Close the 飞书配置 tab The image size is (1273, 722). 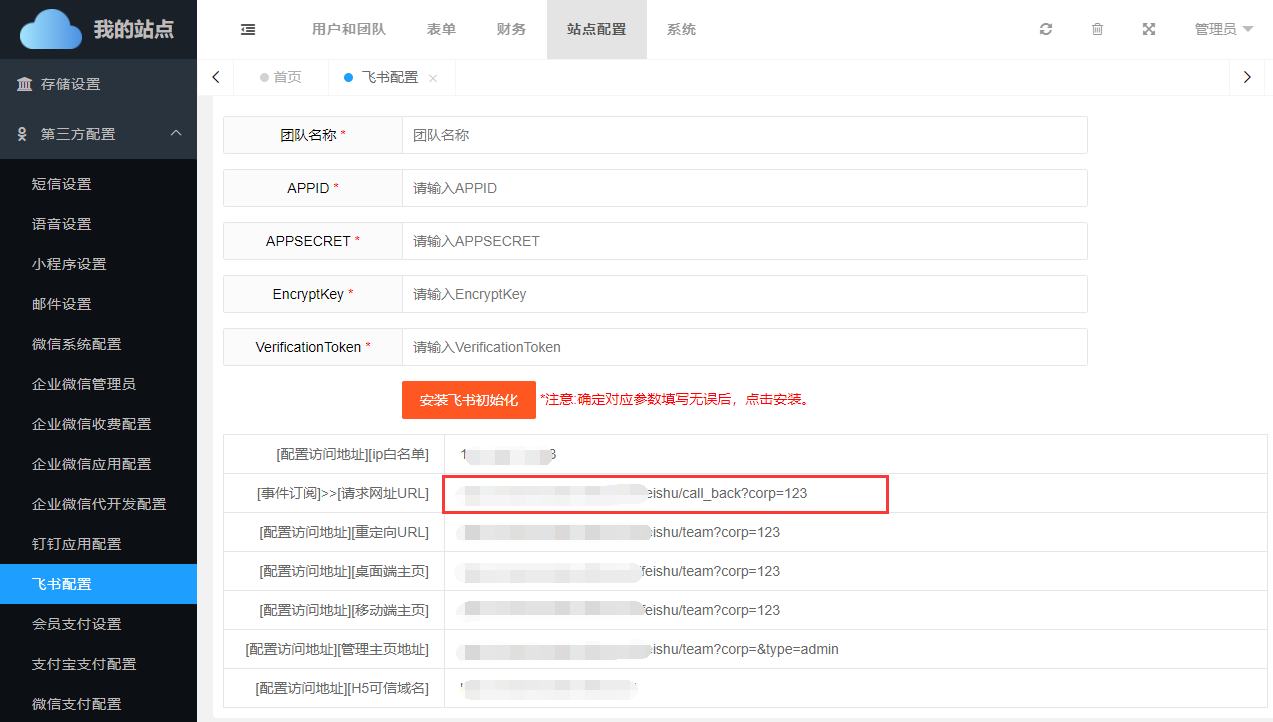click(x=433, y=78)
